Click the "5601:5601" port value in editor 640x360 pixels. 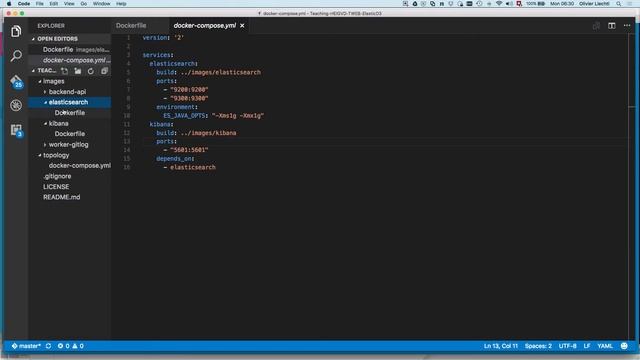189,150
